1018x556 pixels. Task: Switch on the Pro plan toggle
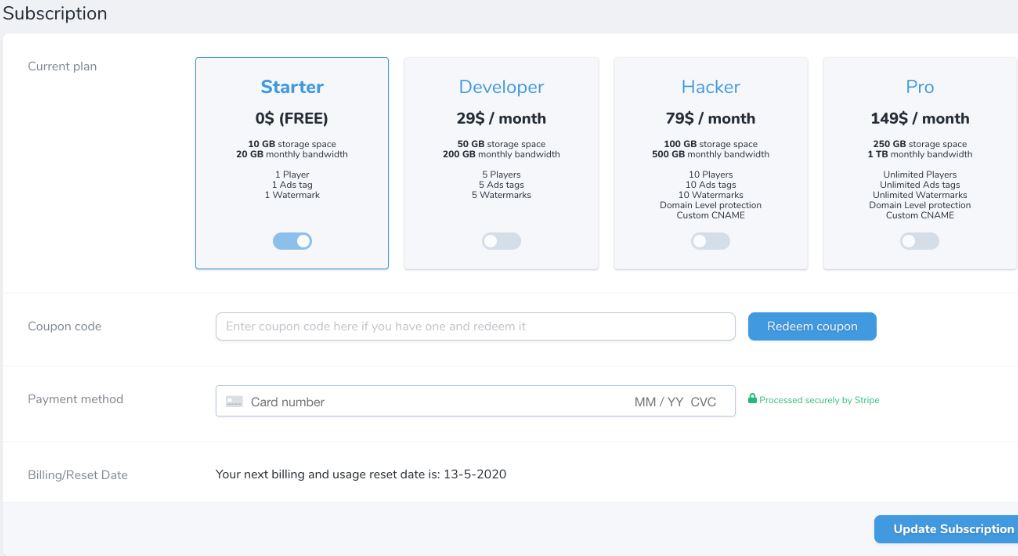(x=919, y=241)
